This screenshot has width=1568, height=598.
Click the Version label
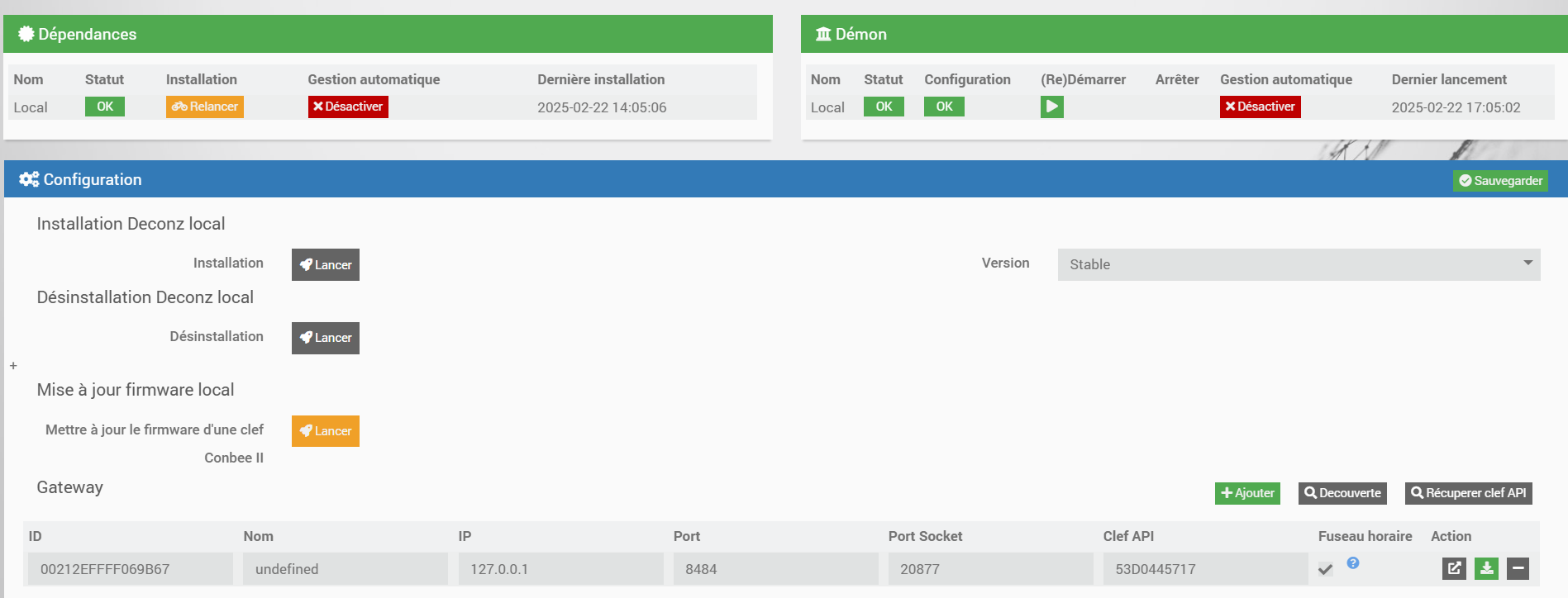click(1005, 263)
